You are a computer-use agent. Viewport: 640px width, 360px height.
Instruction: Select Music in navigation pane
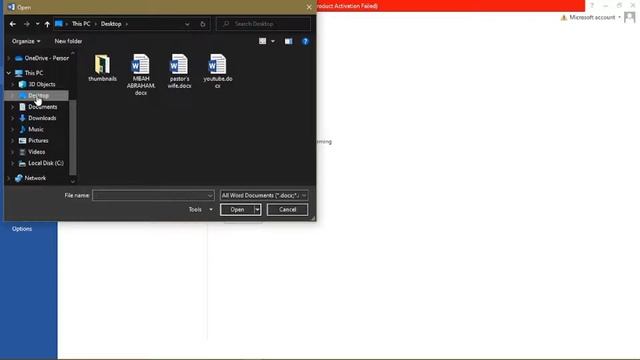point(31,129)
